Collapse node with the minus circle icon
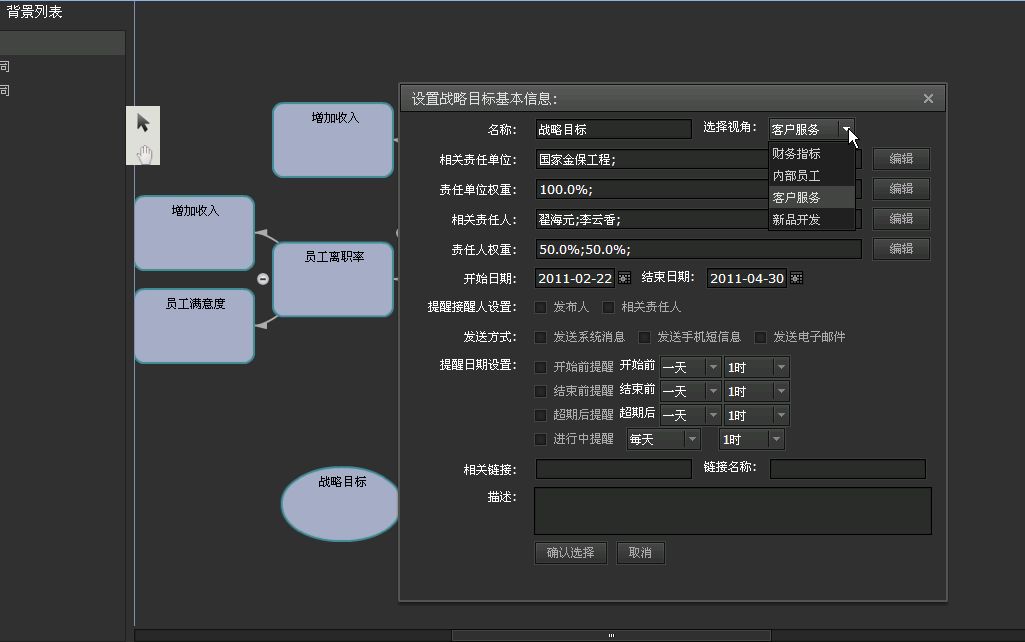This screenshot has width=1025, height=642. point(263,279)
